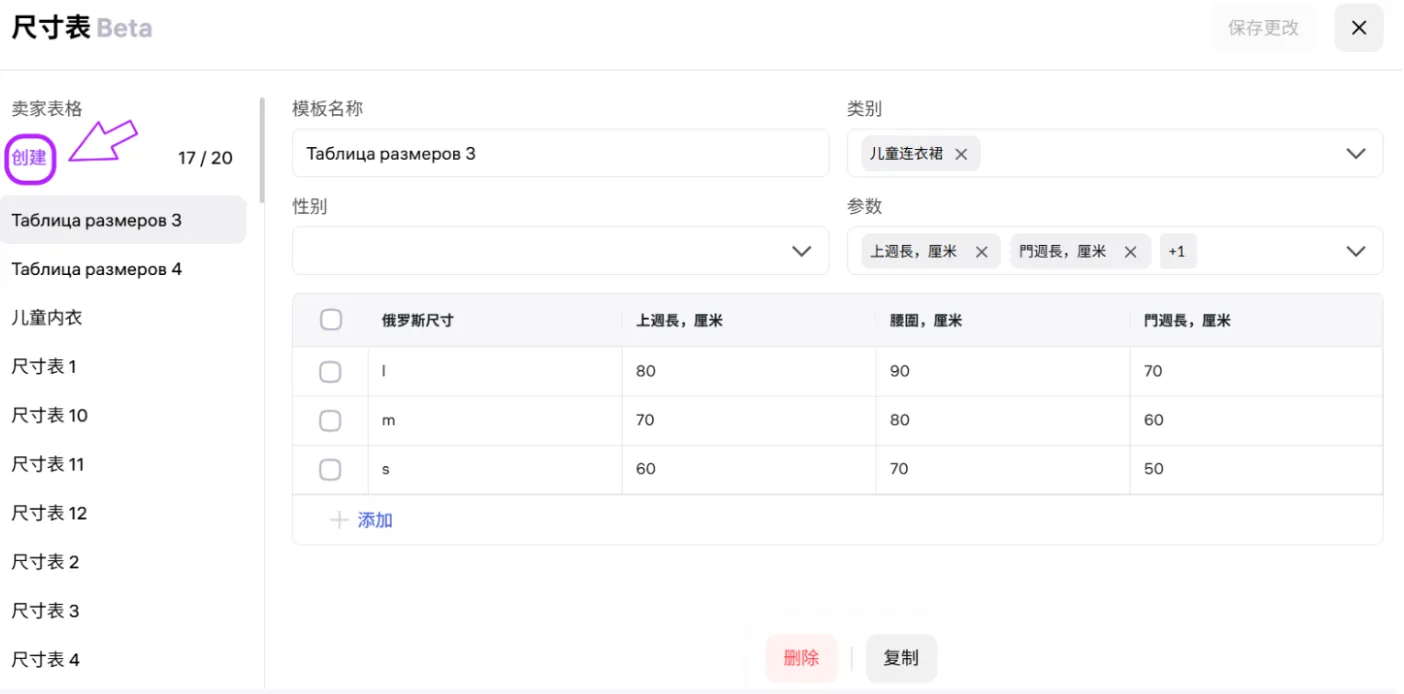The image size is (1404, 694).
Task: Click the 创建 link
Action: click(x=29, y=158)
